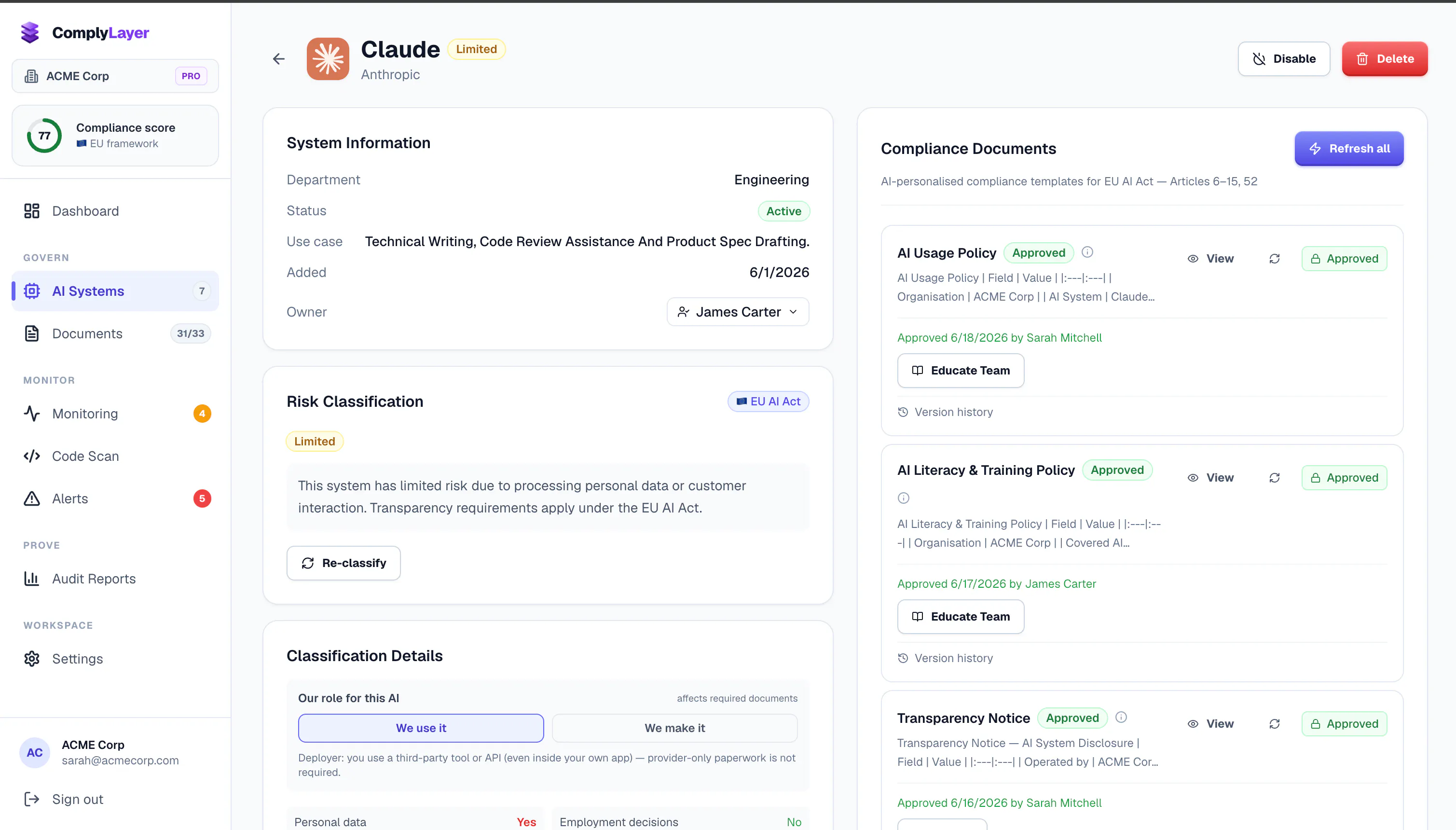Click the Compliance score card

(115, 136)
